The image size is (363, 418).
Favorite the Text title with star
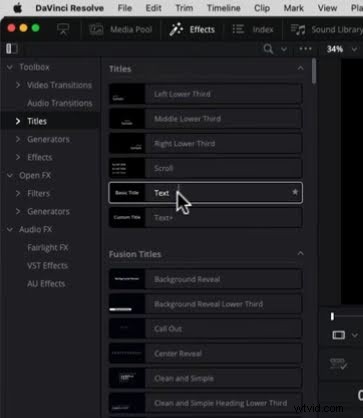[295, 192]
